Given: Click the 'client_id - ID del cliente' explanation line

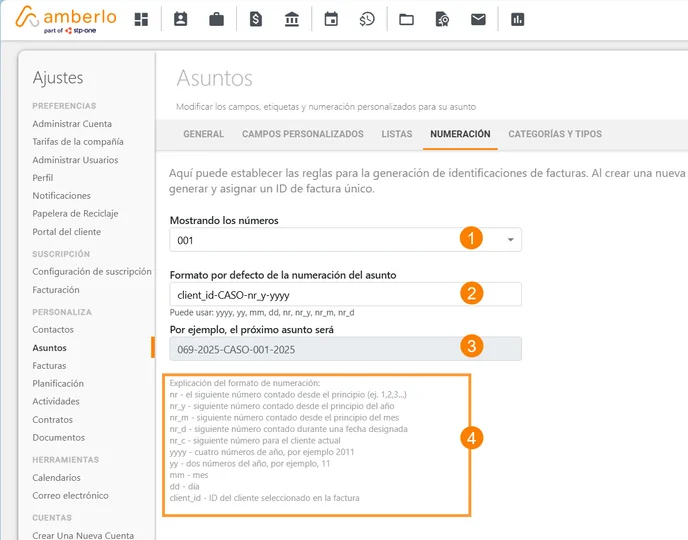Looking at the screenshot, I should pyautogui.click(x=265, y=498).
